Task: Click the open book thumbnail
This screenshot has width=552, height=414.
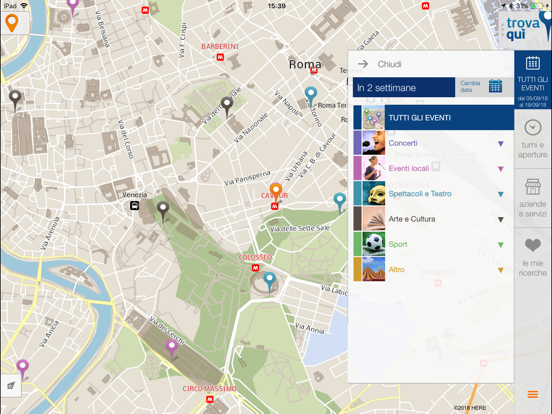Action: point(374,219)
